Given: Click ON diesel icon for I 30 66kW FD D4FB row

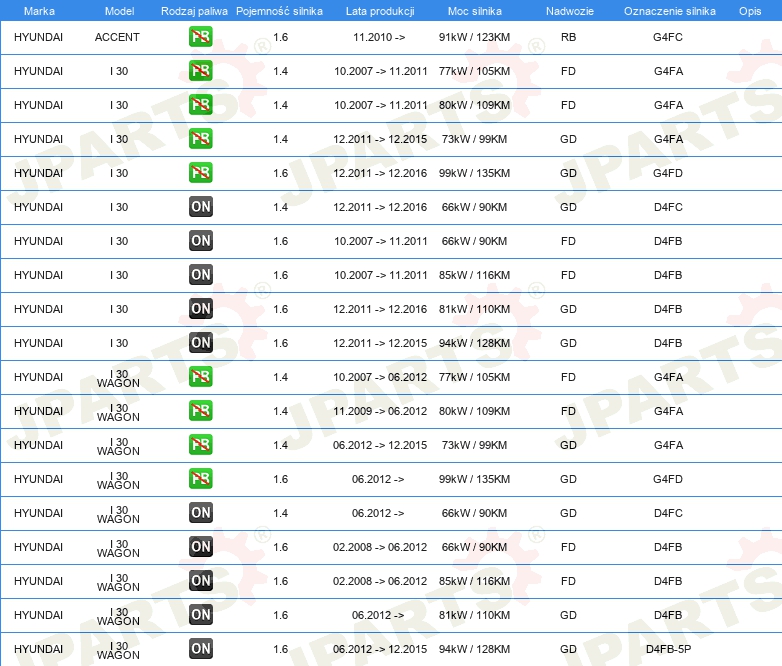Looking at the screenshot, I should (200, 240).
